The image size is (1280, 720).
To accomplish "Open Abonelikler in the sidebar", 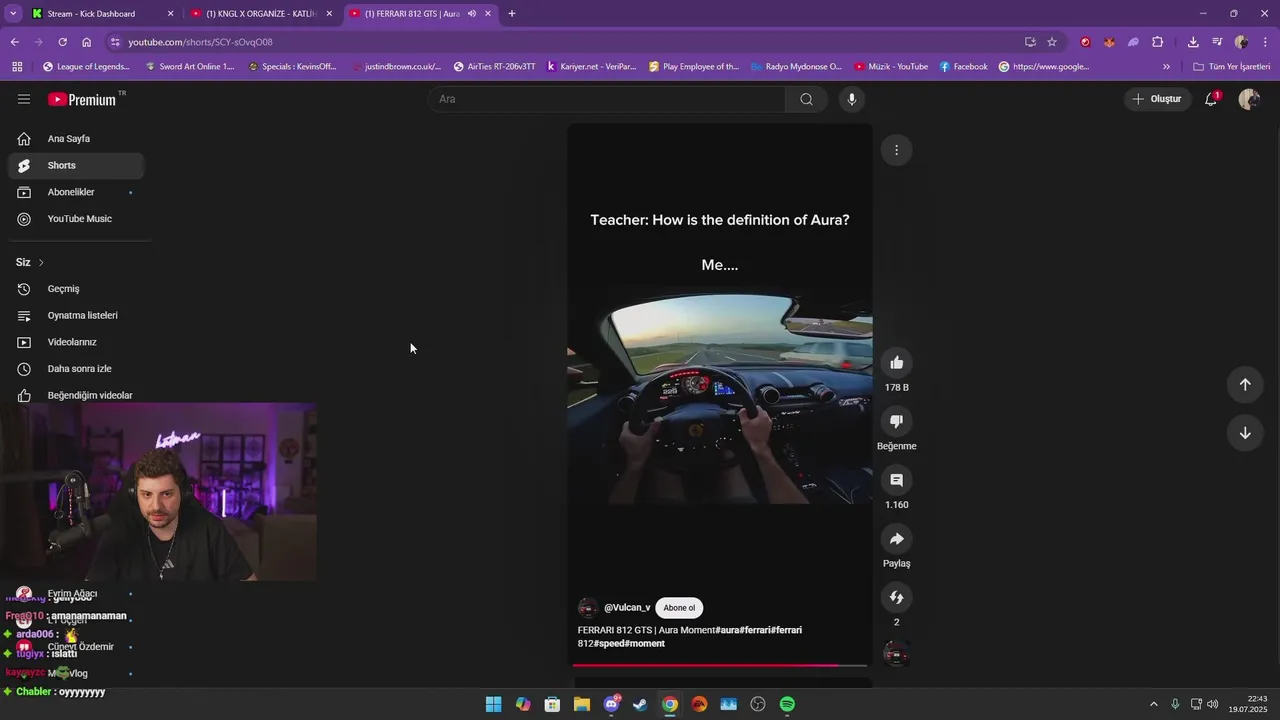I will point(76,192).
